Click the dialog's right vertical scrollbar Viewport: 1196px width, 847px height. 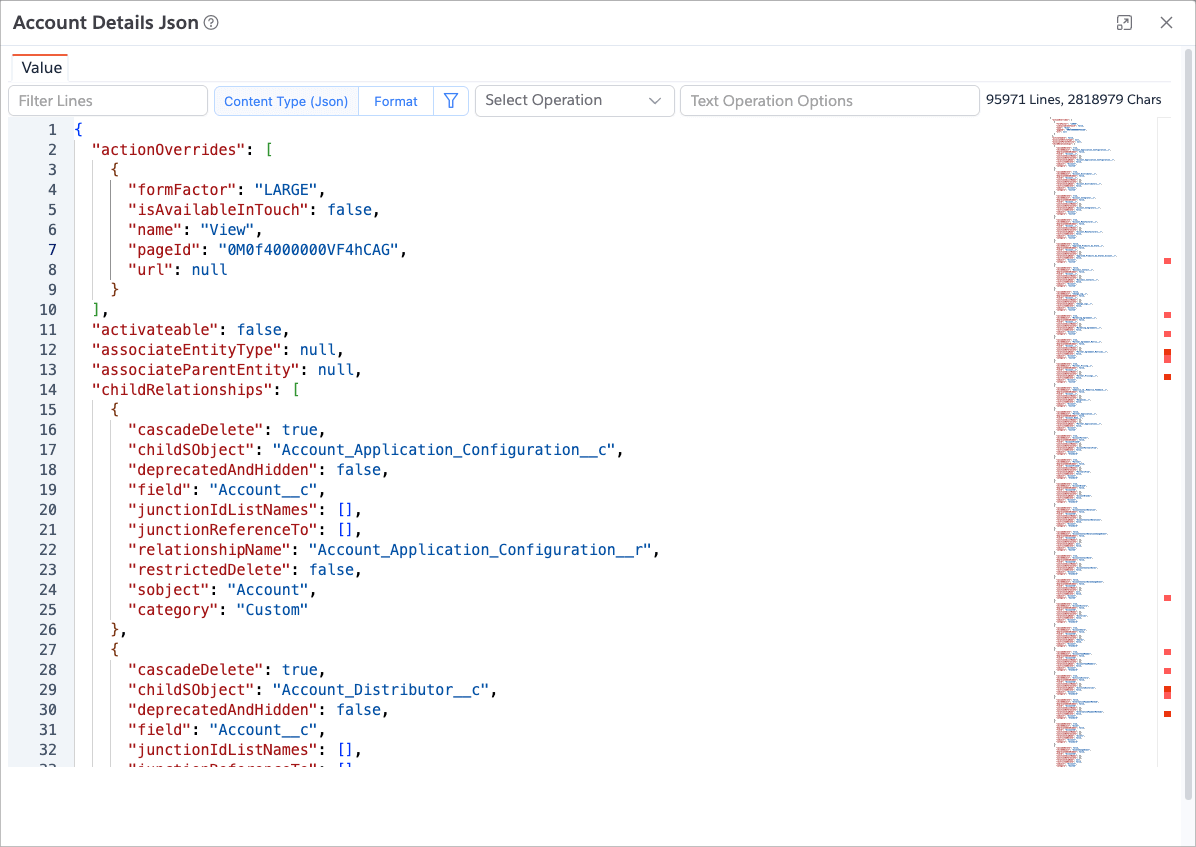point(1188,400)
